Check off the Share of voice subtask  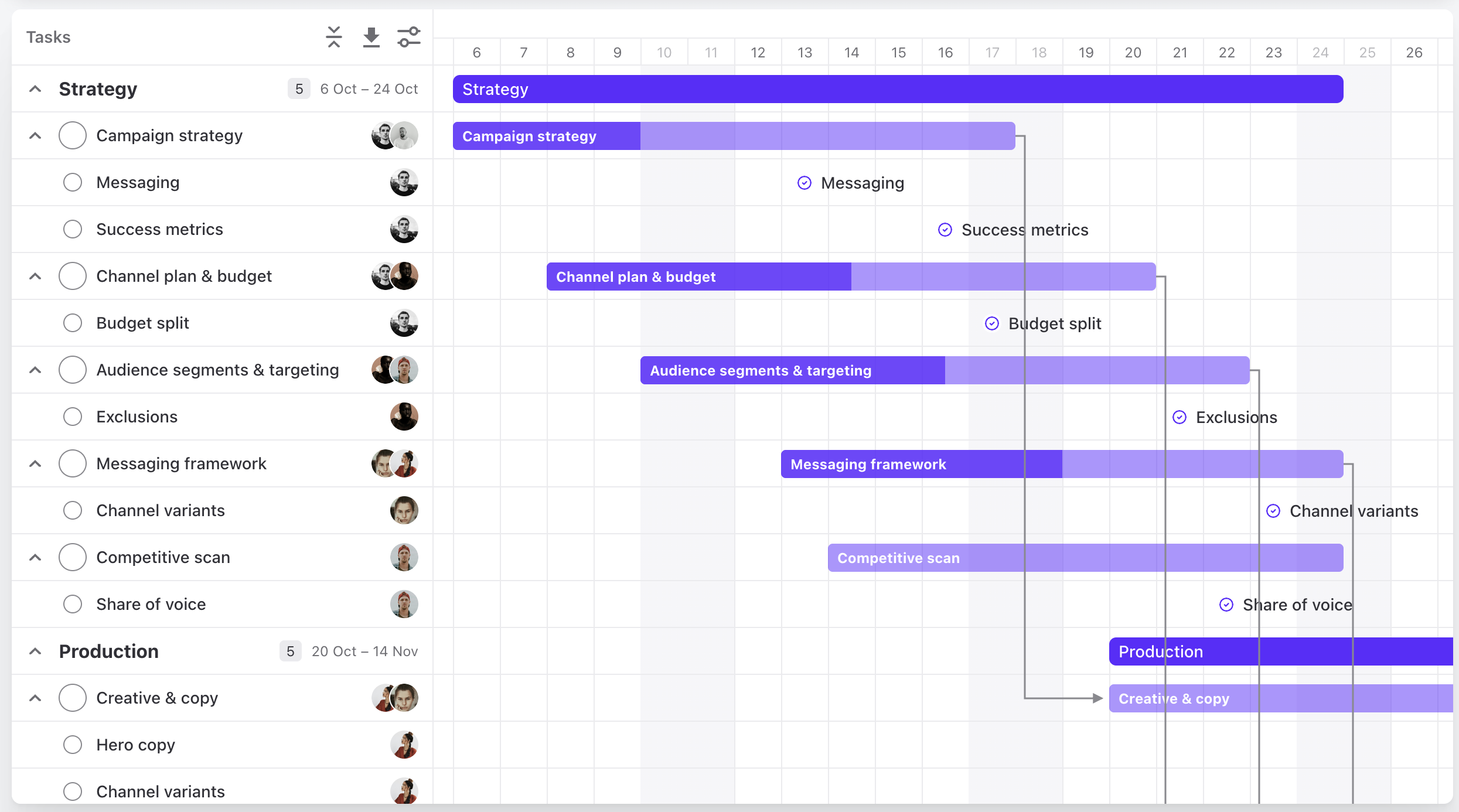coord(73,604)
